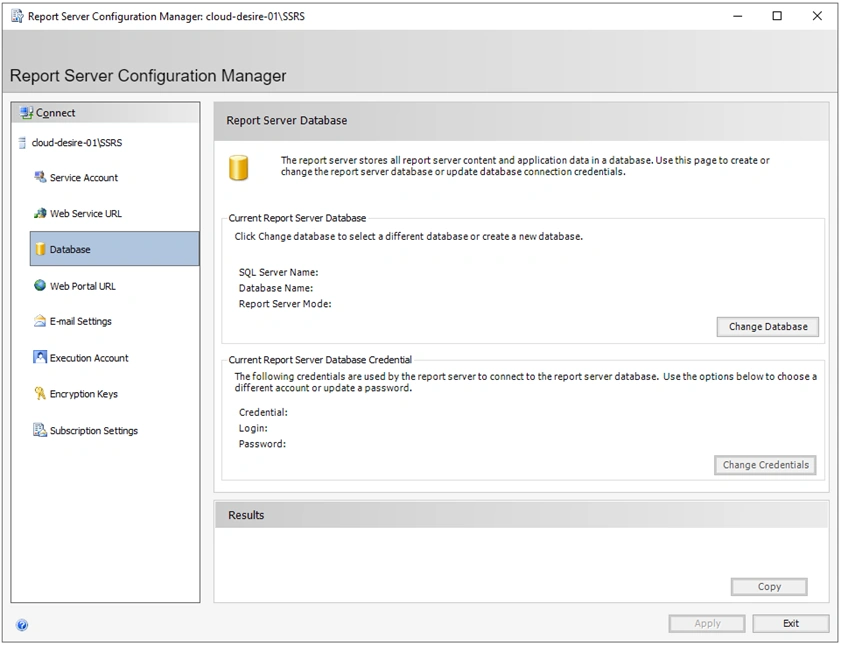
Task: Click the Web Service URL icon
Action: pos(40,213)
